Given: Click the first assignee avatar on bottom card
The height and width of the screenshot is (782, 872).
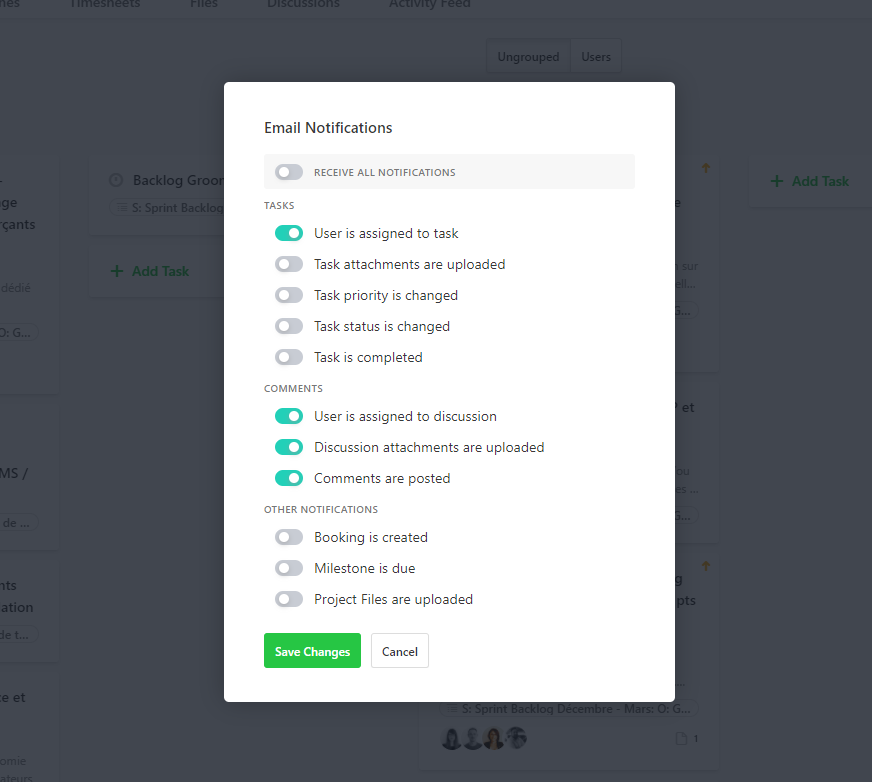Looking at the screenshot, I should click(451, 739).
